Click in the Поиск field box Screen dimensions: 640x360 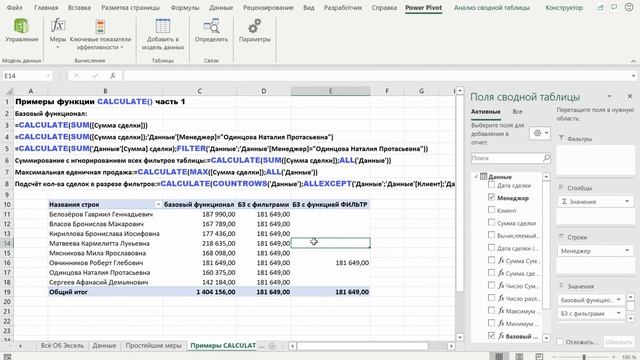[x=507, y=158]
